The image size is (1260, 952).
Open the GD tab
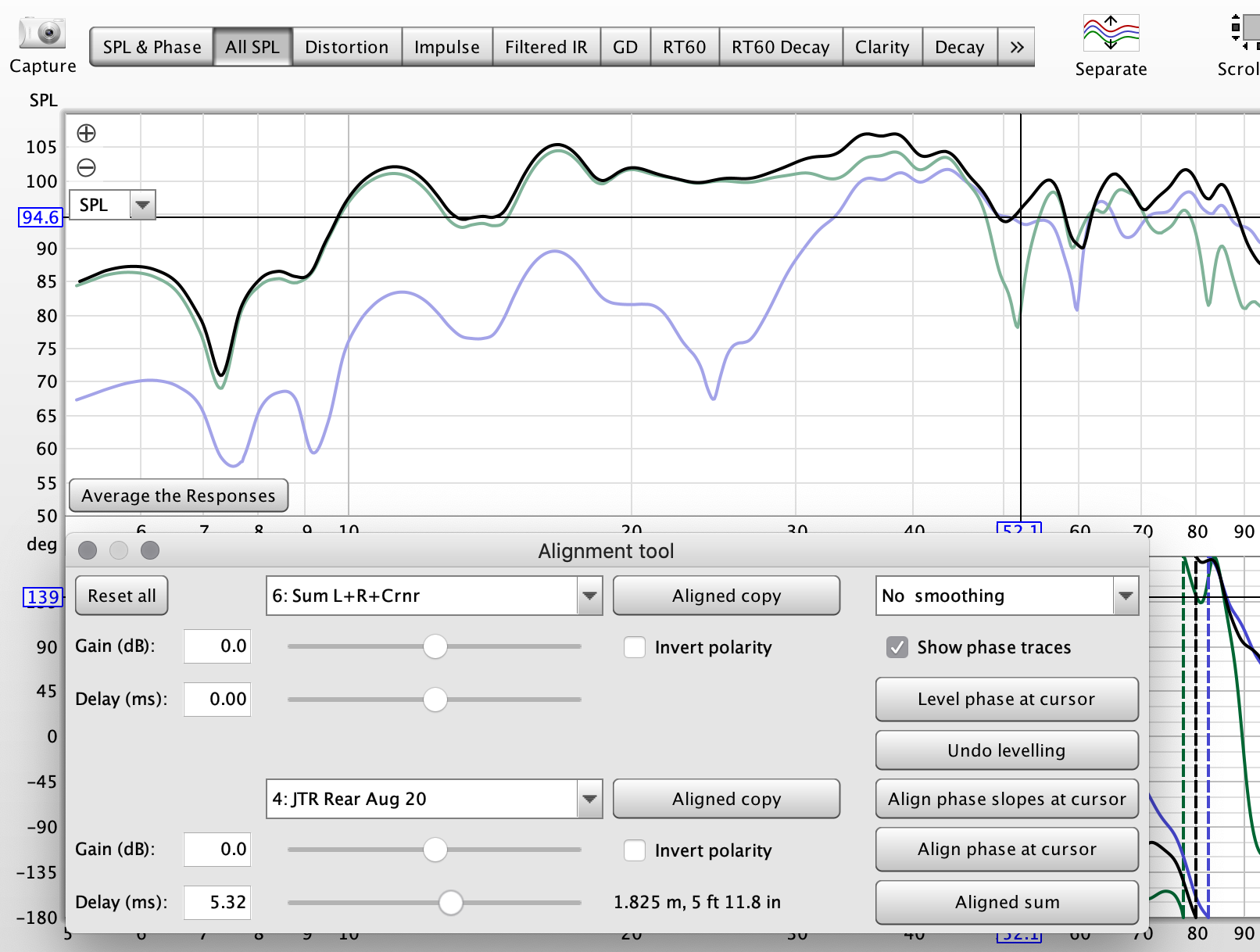click(x=625, y=47)
